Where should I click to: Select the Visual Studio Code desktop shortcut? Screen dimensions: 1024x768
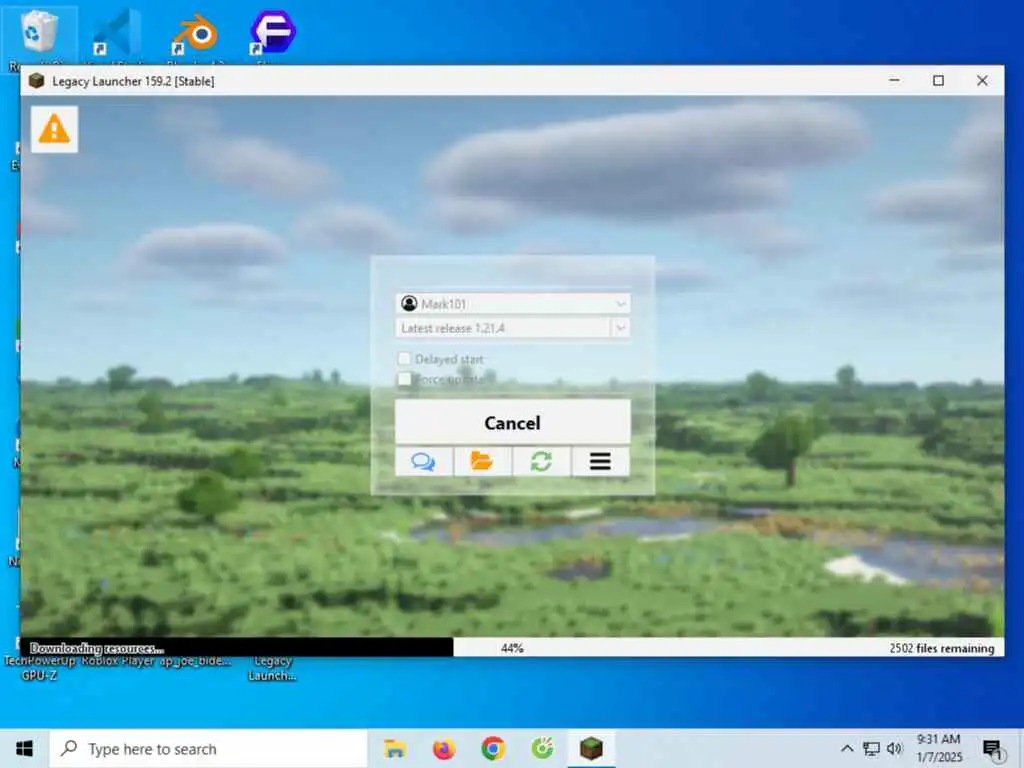click(x=117, y=33)
